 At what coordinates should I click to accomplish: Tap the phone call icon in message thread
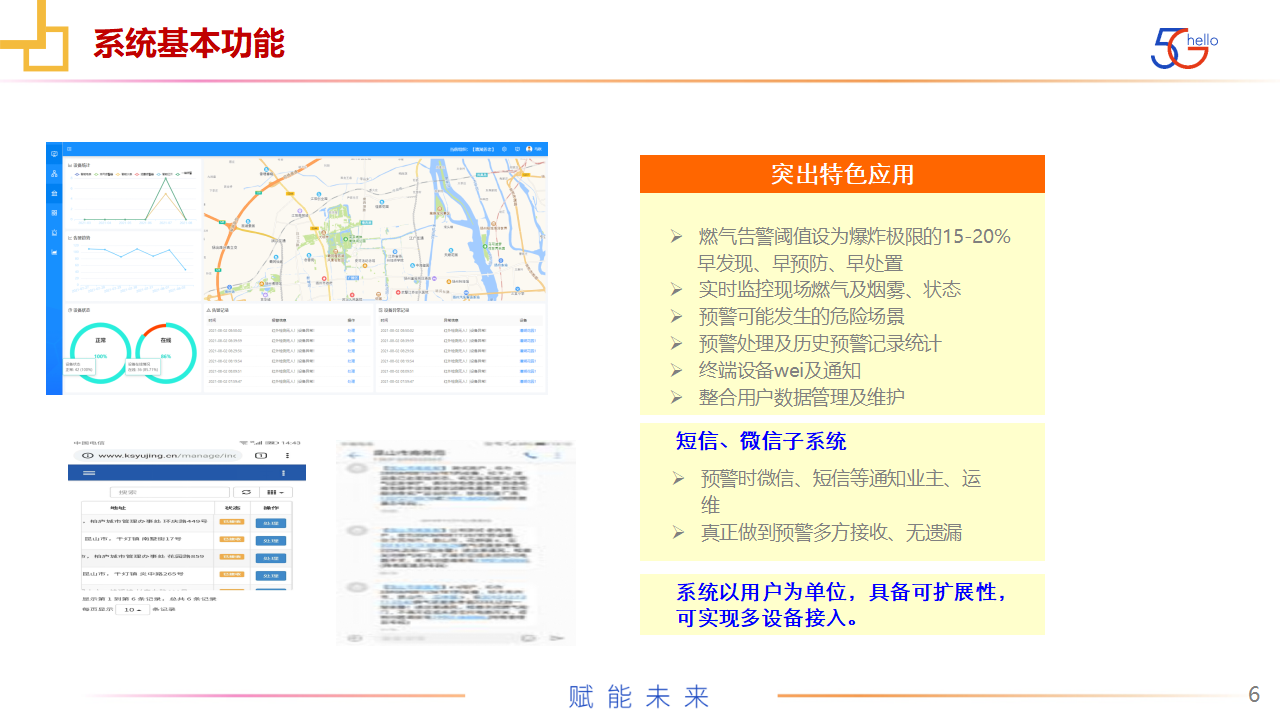(530, 456)
